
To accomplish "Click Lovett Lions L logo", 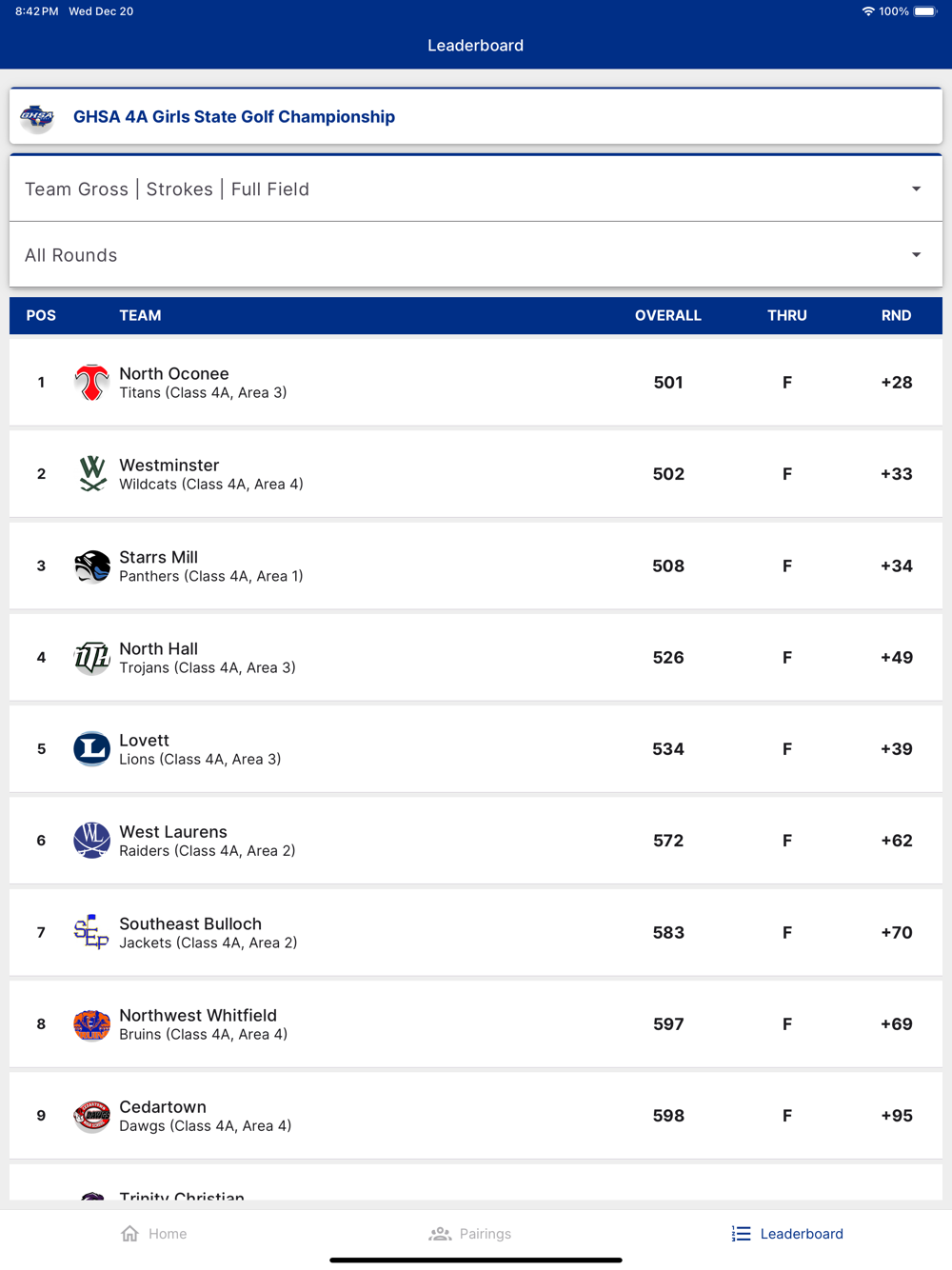I will click(x=91, y=749).
